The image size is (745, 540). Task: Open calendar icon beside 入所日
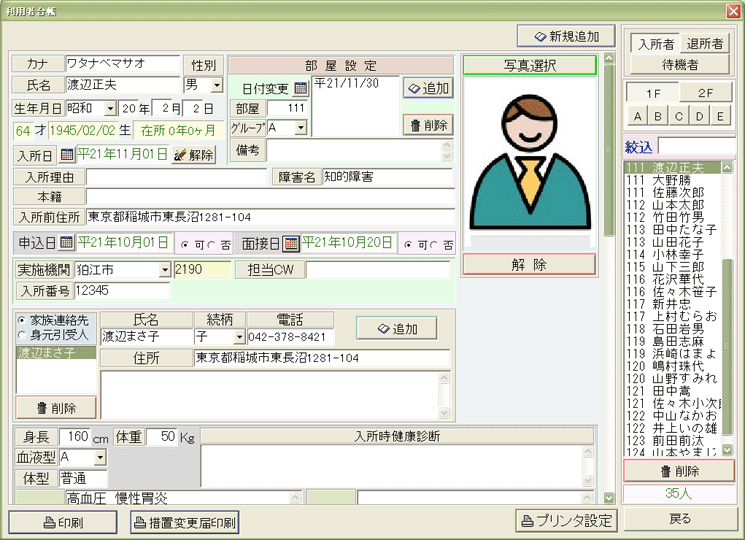tap(67, 154)
